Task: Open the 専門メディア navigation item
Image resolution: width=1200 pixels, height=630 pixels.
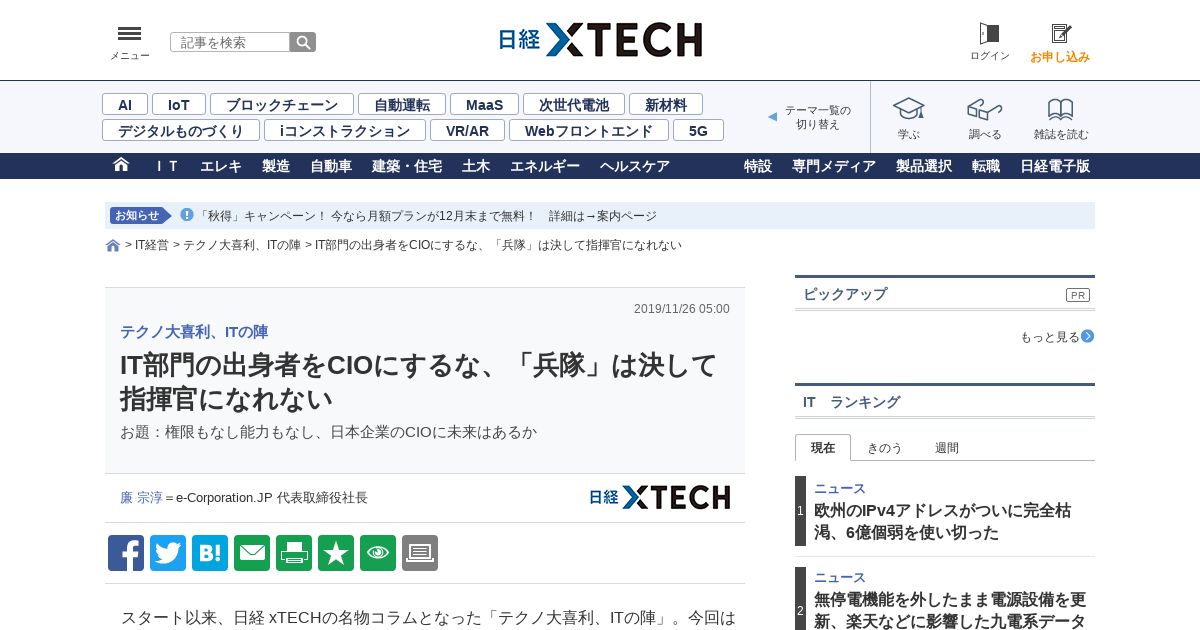Action: (834, 166)
